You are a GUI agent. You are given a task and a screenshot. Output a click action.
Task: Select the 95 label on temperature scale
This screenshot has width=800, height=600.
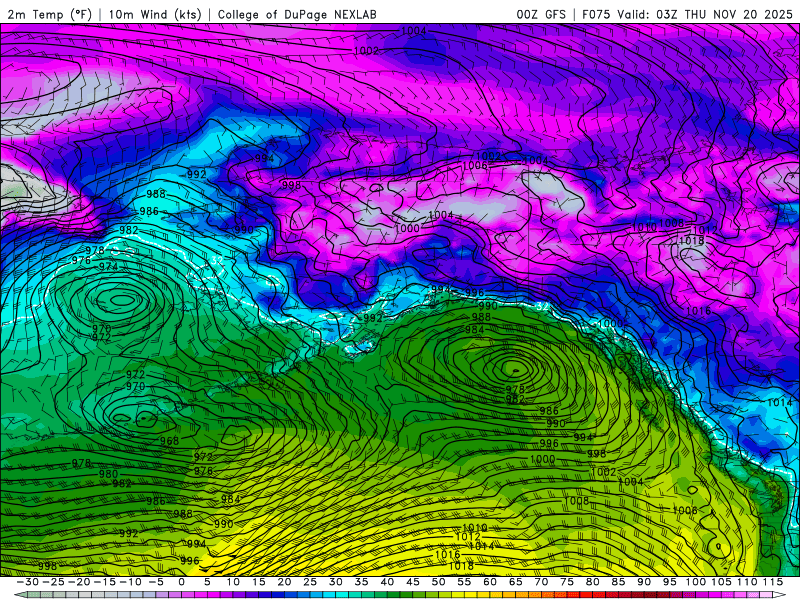[x=669, y=582]
